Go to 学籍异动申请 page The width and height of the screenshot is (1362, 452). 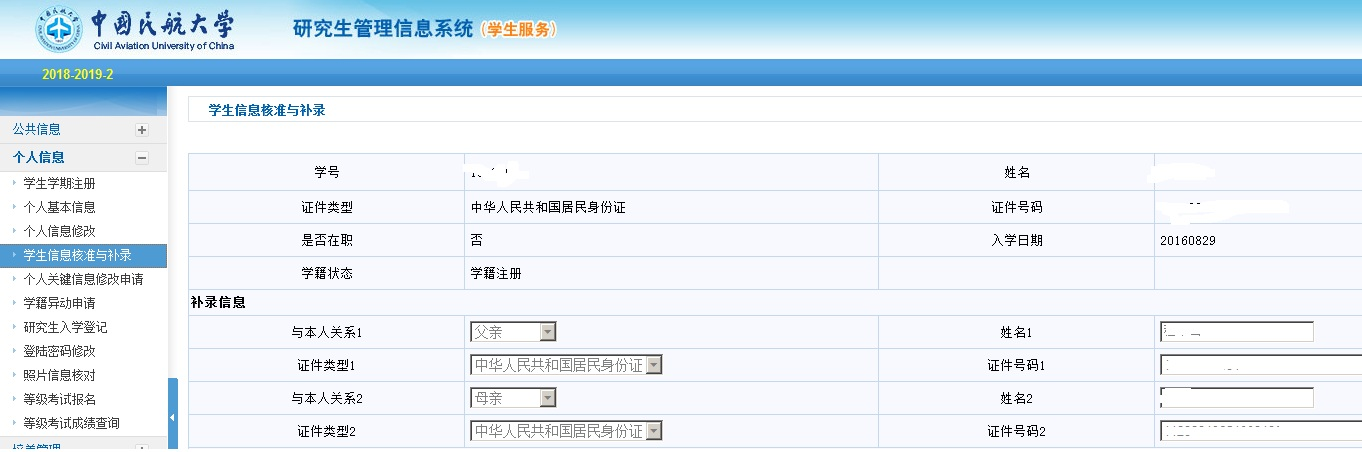59,304
